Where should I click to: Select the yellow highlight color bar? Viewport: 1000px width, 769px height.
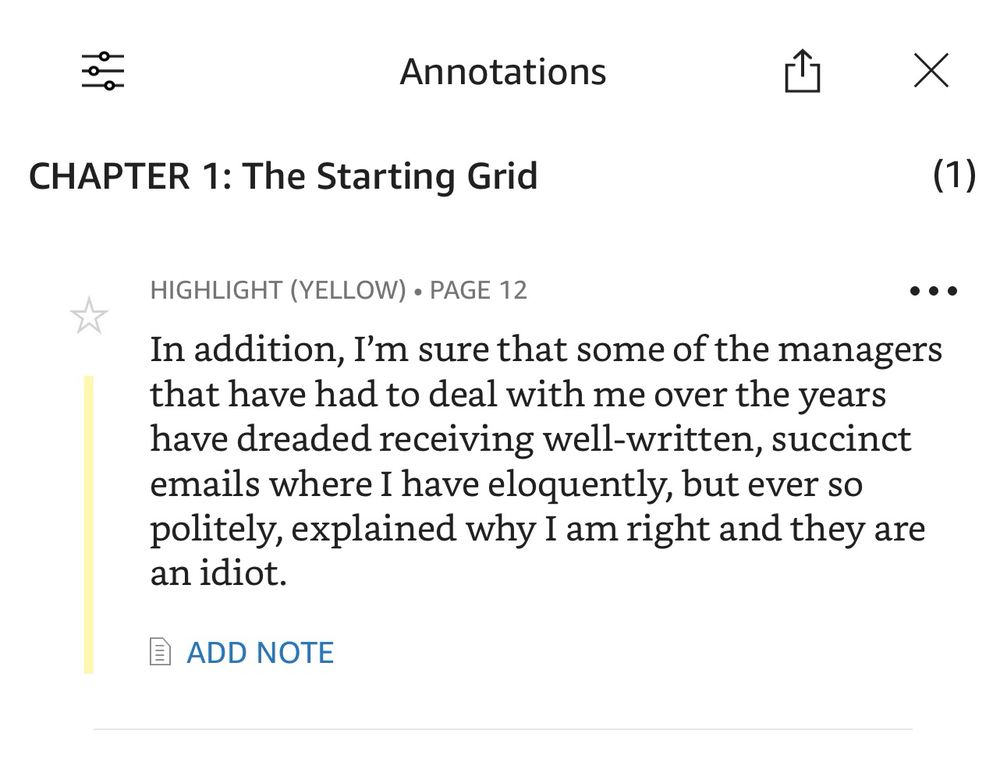click(89, 524)
